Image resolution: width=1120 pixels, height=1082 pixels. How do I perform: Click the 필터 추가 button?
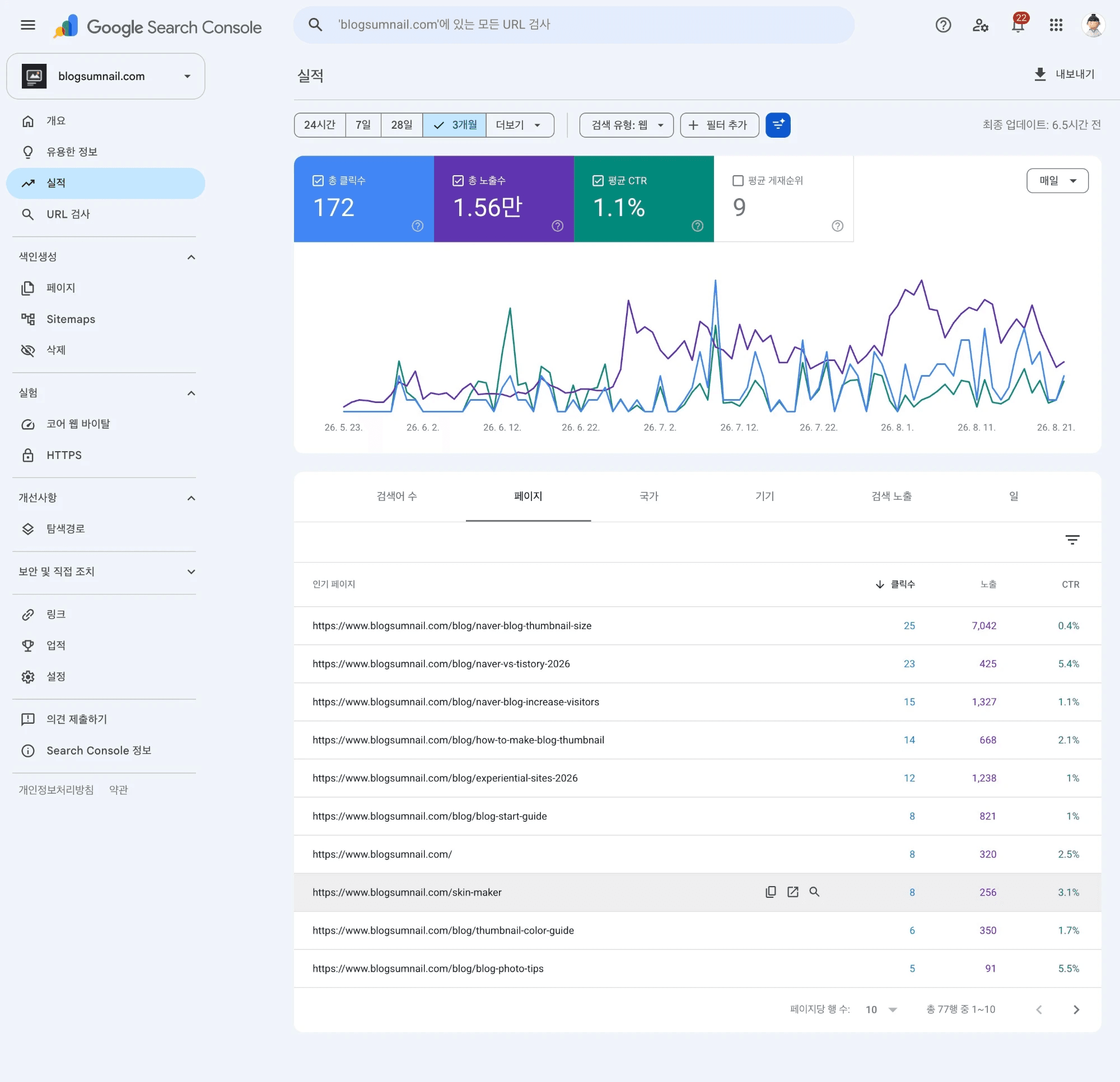point(720,124)
